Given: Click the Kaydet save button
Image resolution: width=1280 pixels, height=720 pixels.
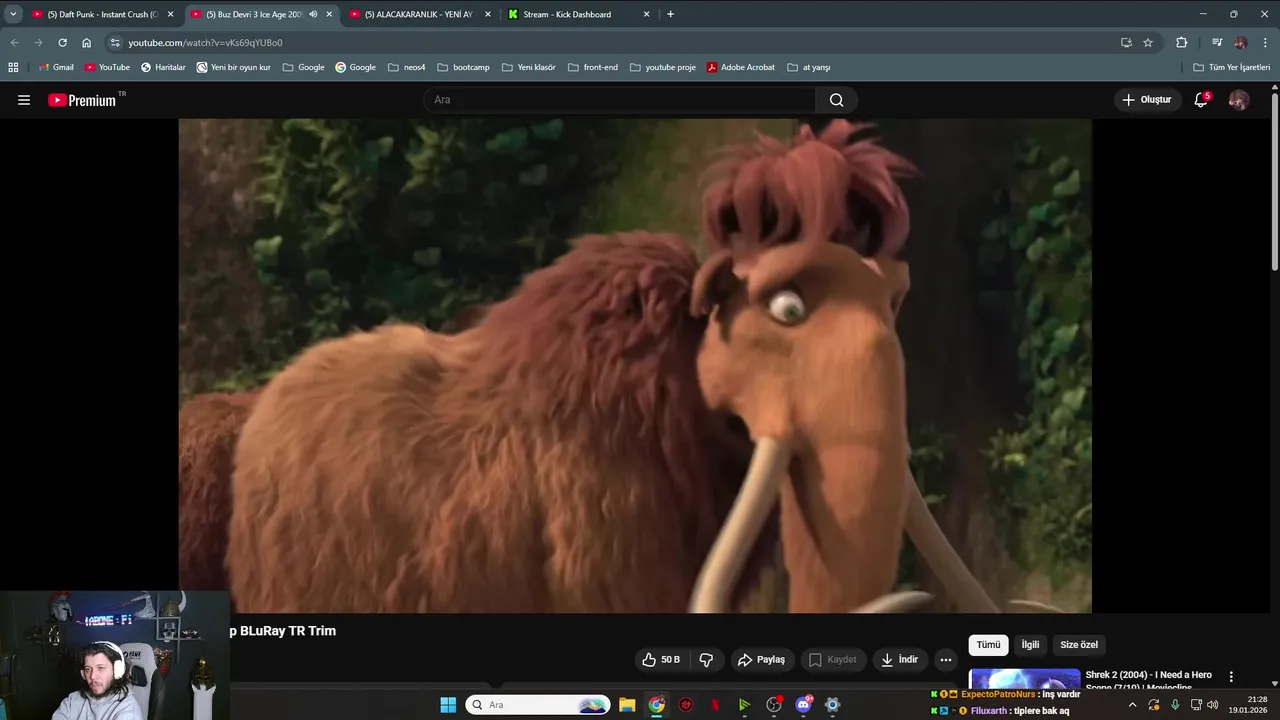Looking at the screenshot, I should [x=832, y=660].
